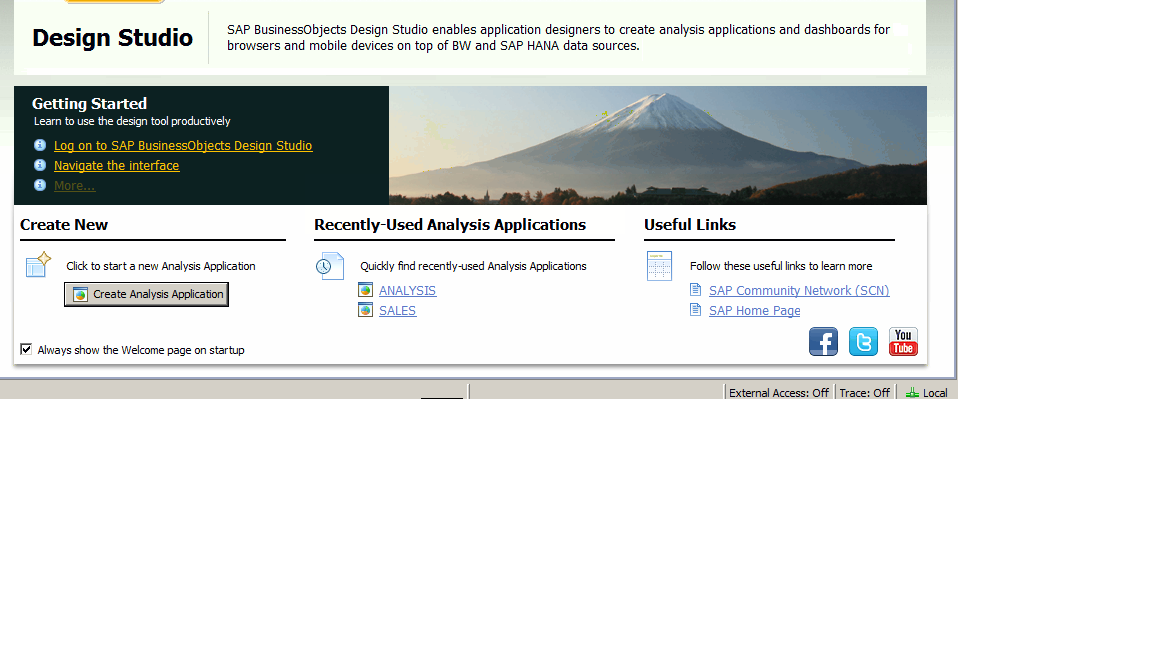Screen dimensions: 1152x648
Task: Open Log on to SAP BusinessObjects link
Action: [183, 145]
